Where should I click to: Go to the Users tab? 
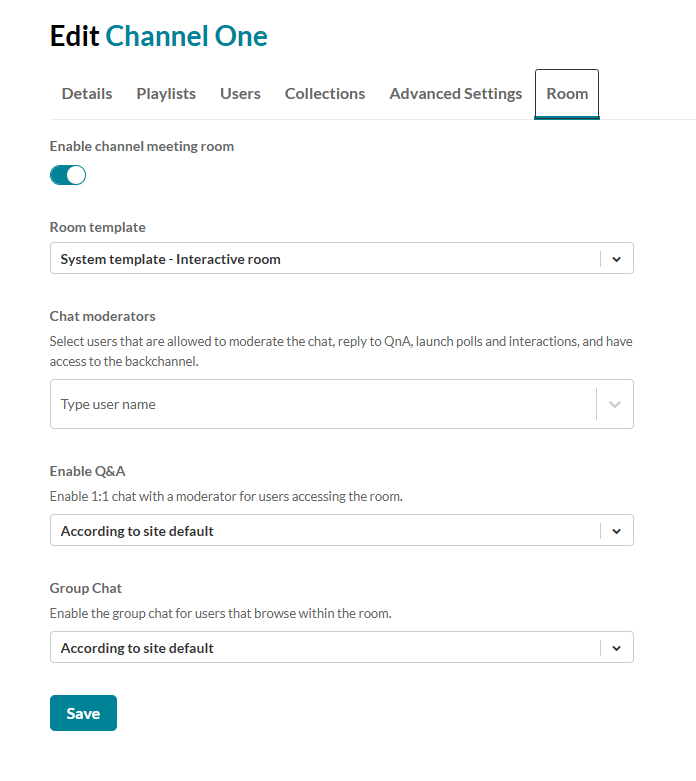240,94
